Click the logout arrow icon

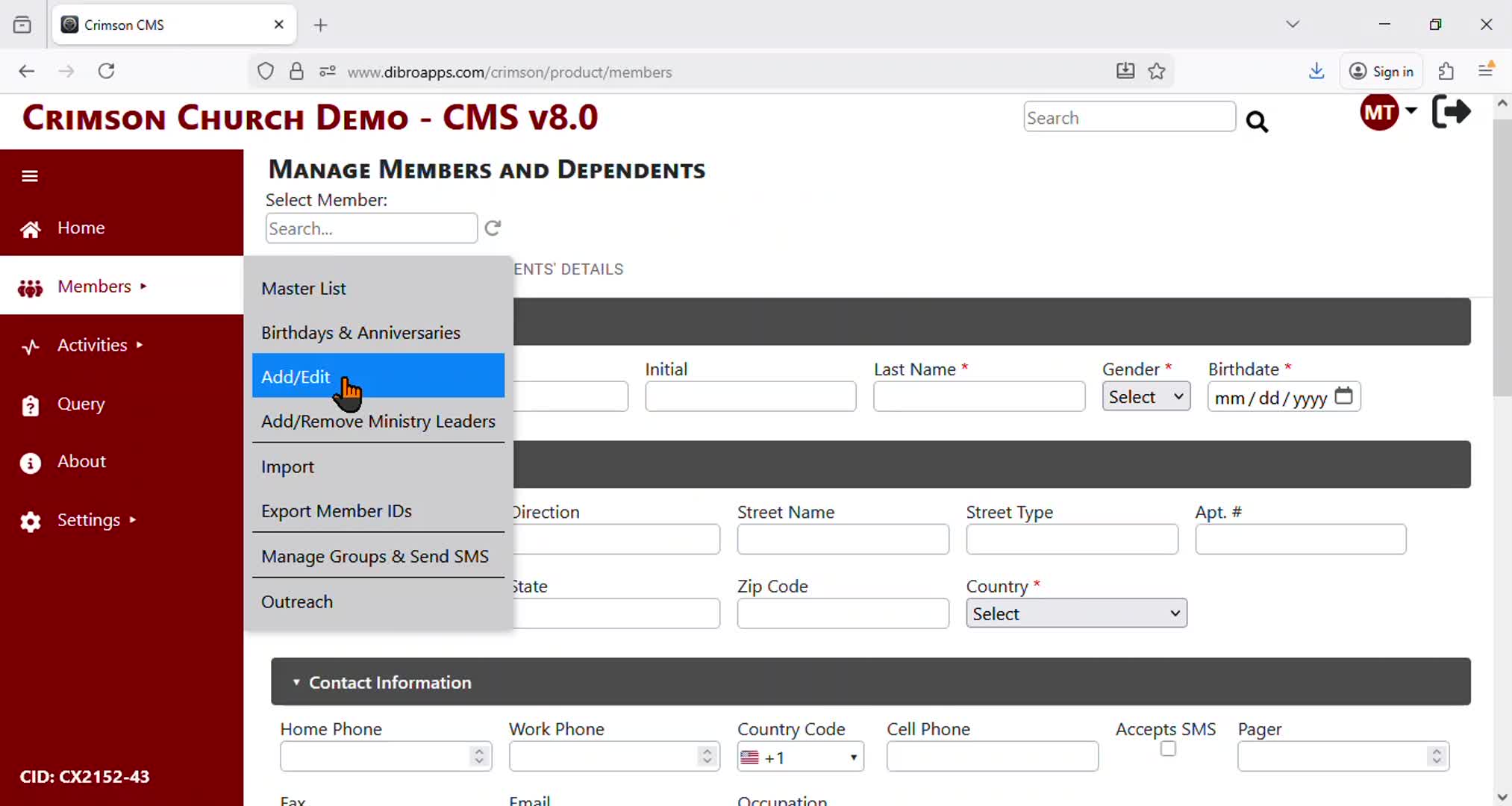(1451, 112)
